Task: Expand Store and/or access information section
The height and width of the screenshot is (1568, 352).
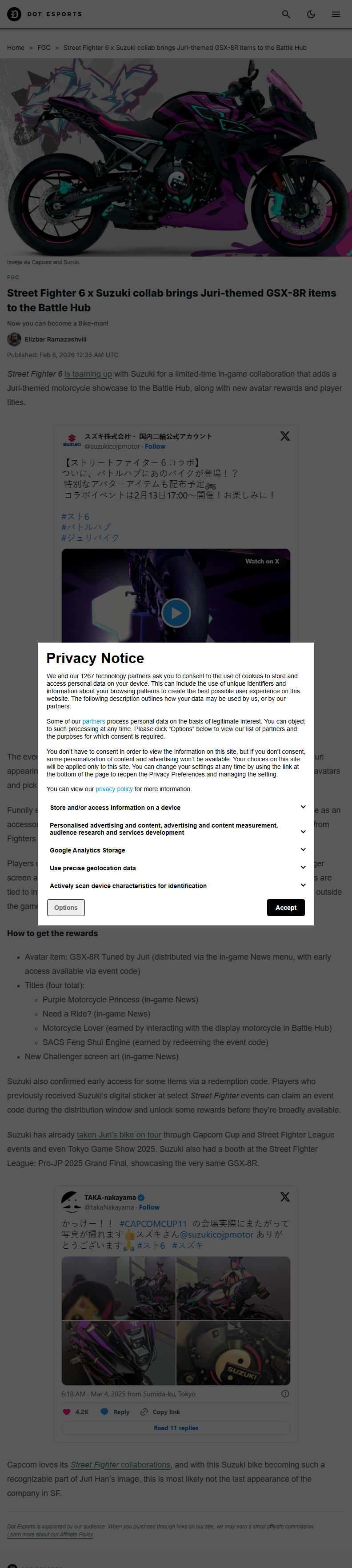Action: 303,807
